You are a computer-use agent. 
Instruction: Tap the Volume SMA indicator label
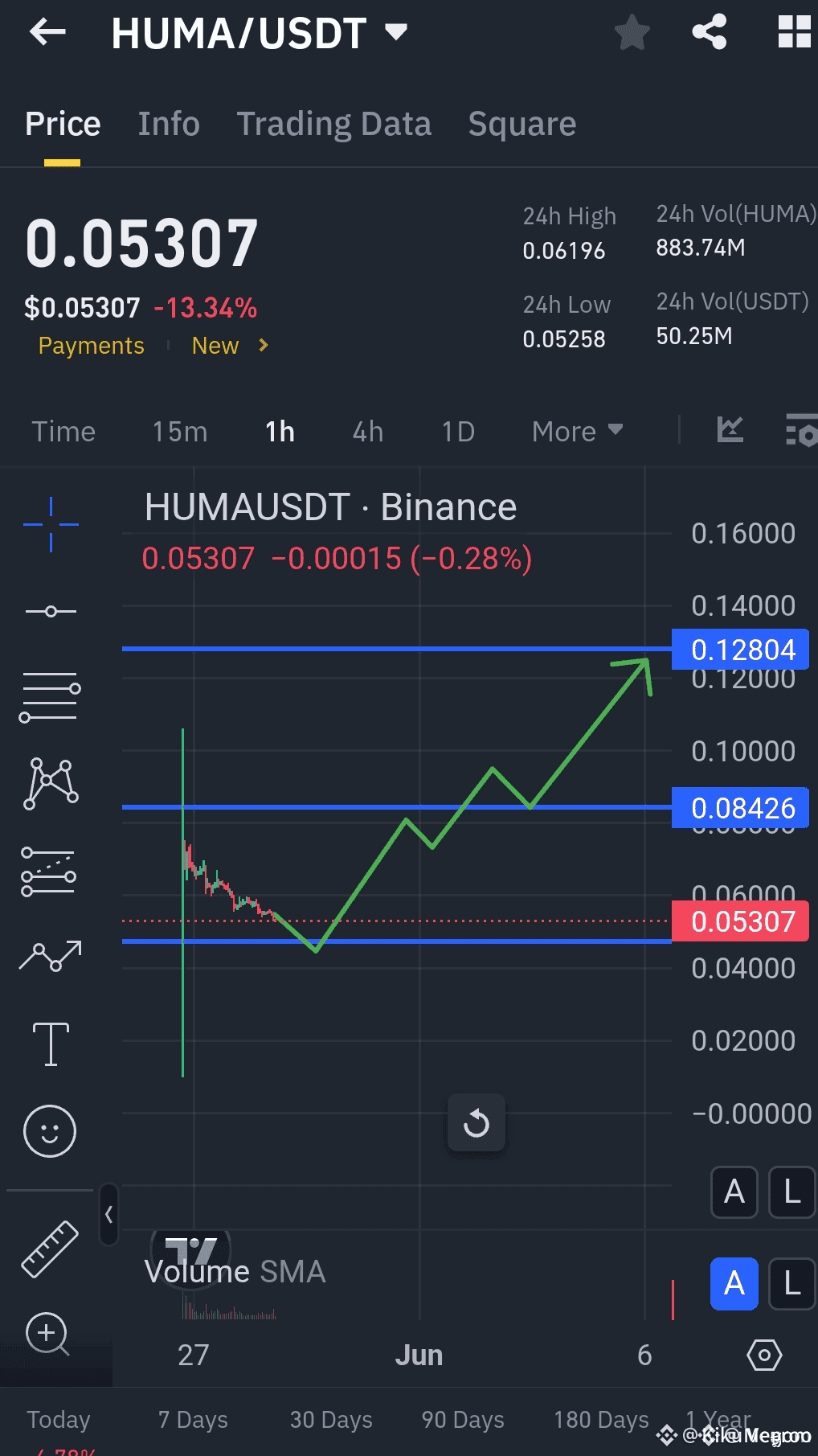[x=235, y=1272]
